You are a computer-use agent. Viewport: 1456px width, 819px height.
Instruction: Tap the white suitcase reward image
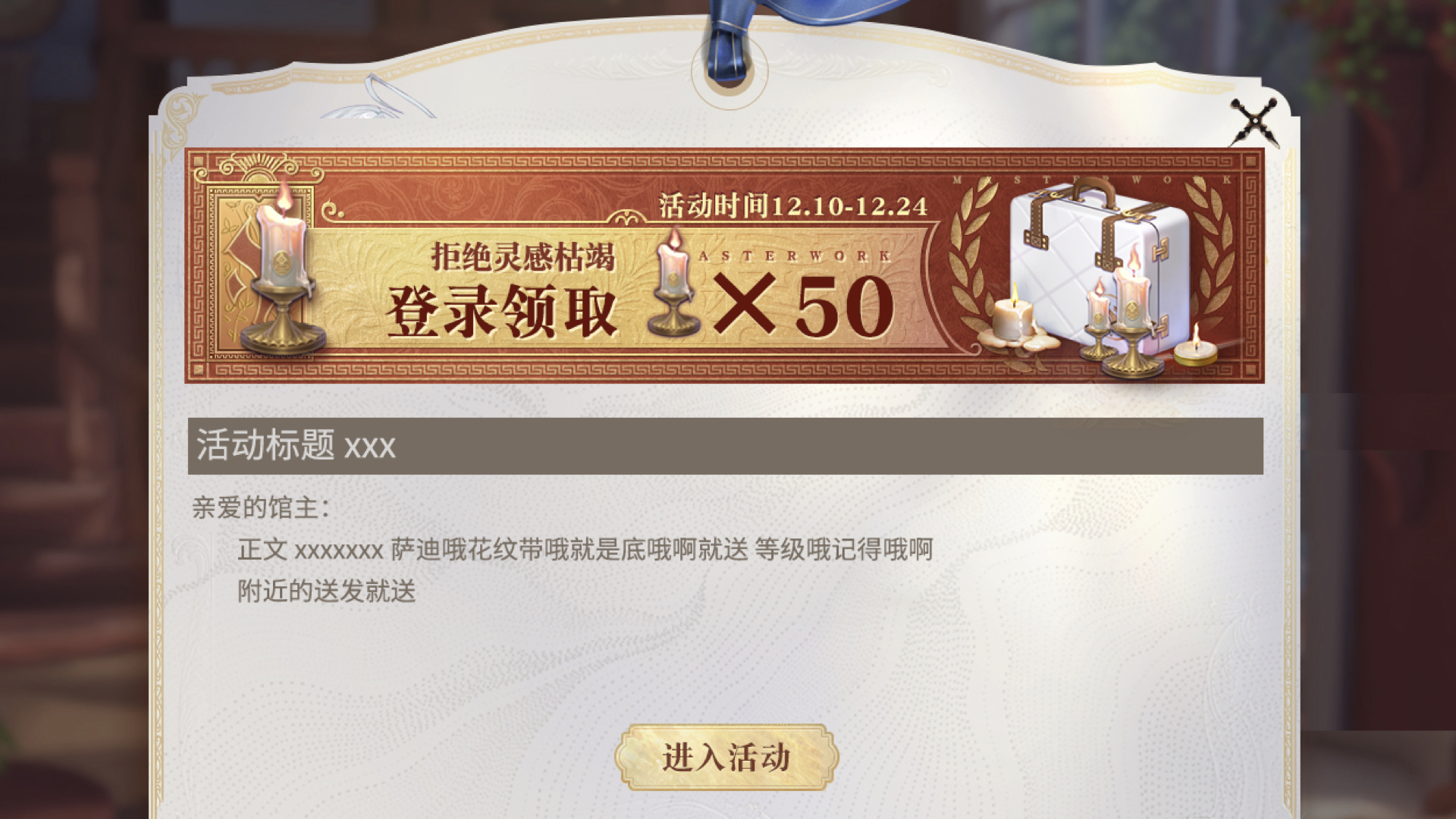[x=1098, y=265]
